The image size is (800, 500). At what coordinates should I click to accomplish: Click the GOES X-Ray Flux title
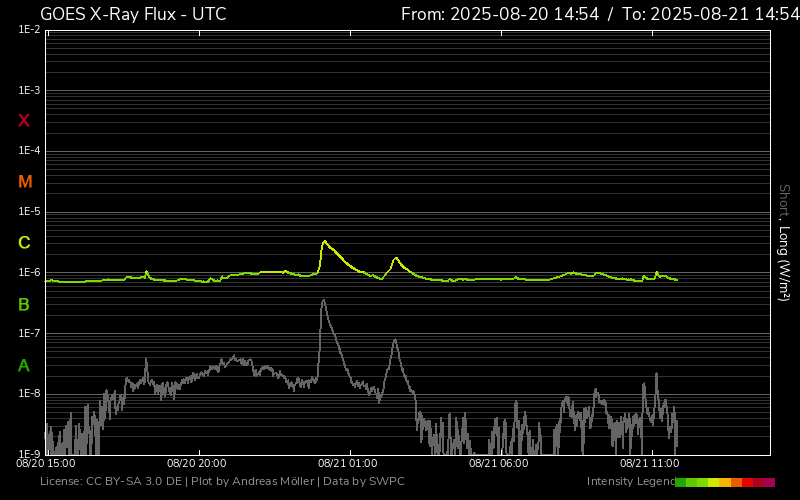(x=133, y=14)
